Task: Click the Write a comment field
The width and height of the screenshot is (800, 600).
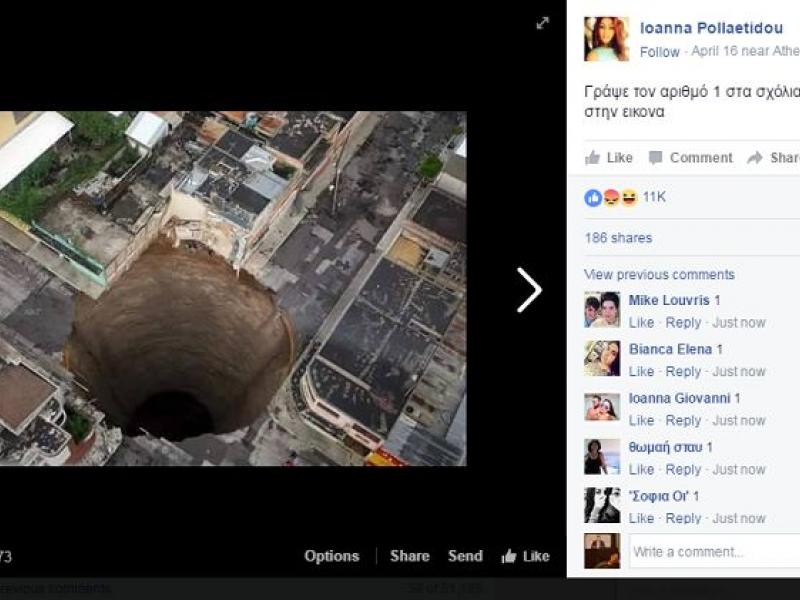Action: tap(714, 551)
